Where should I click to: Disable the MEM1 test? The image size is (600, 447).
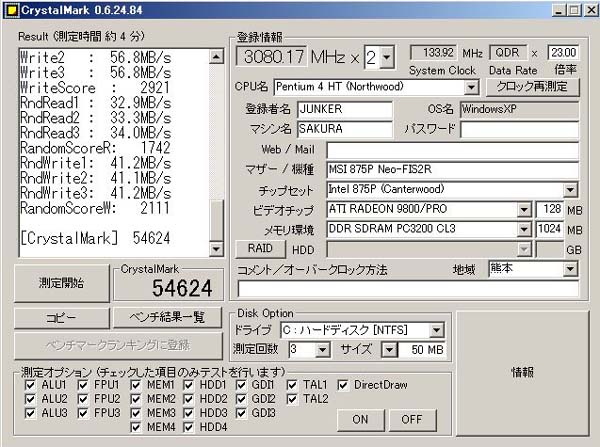[x=135, y=385]
